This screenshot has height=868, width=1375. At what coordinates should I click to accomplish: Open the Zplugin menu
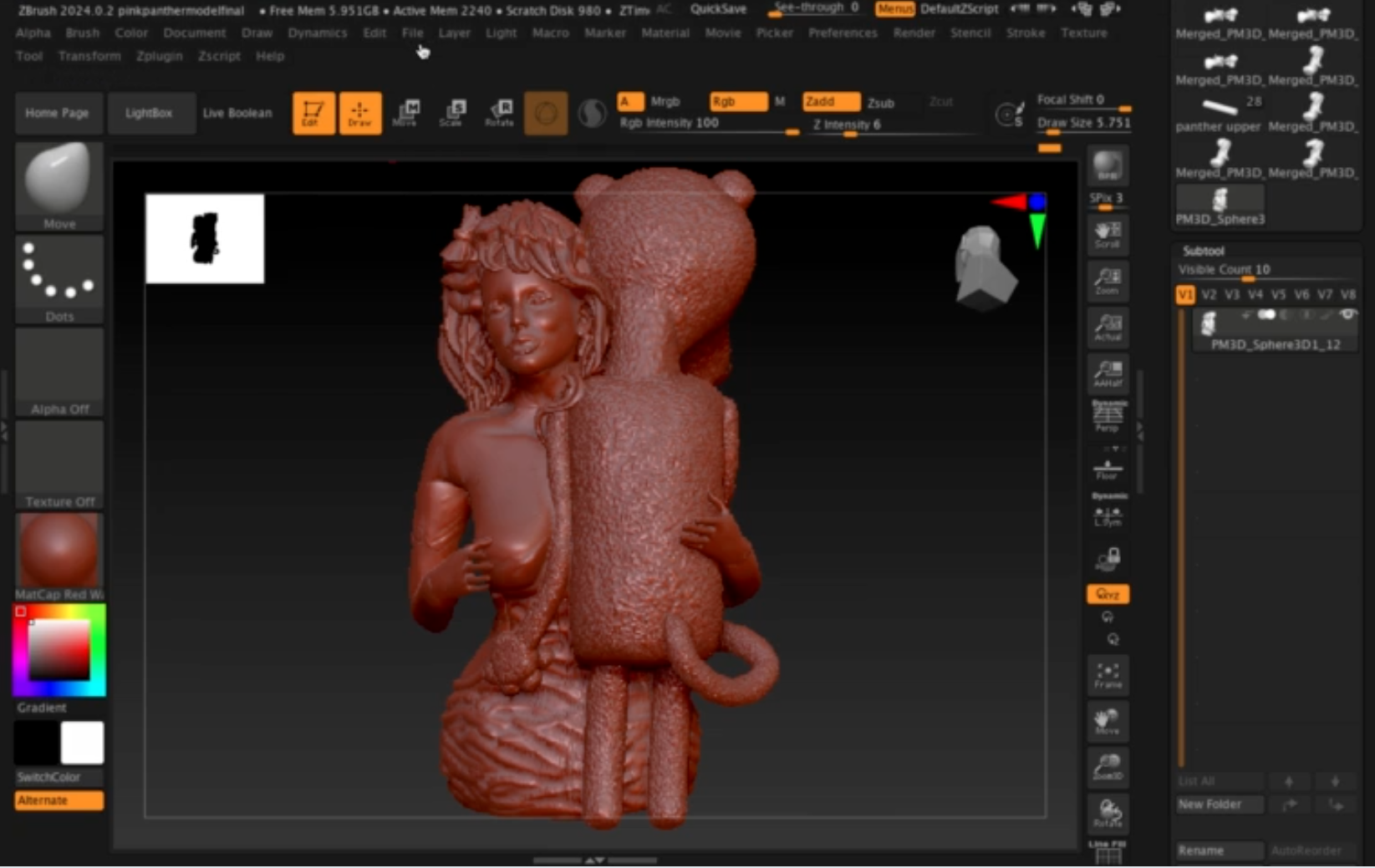click(159, 56)
